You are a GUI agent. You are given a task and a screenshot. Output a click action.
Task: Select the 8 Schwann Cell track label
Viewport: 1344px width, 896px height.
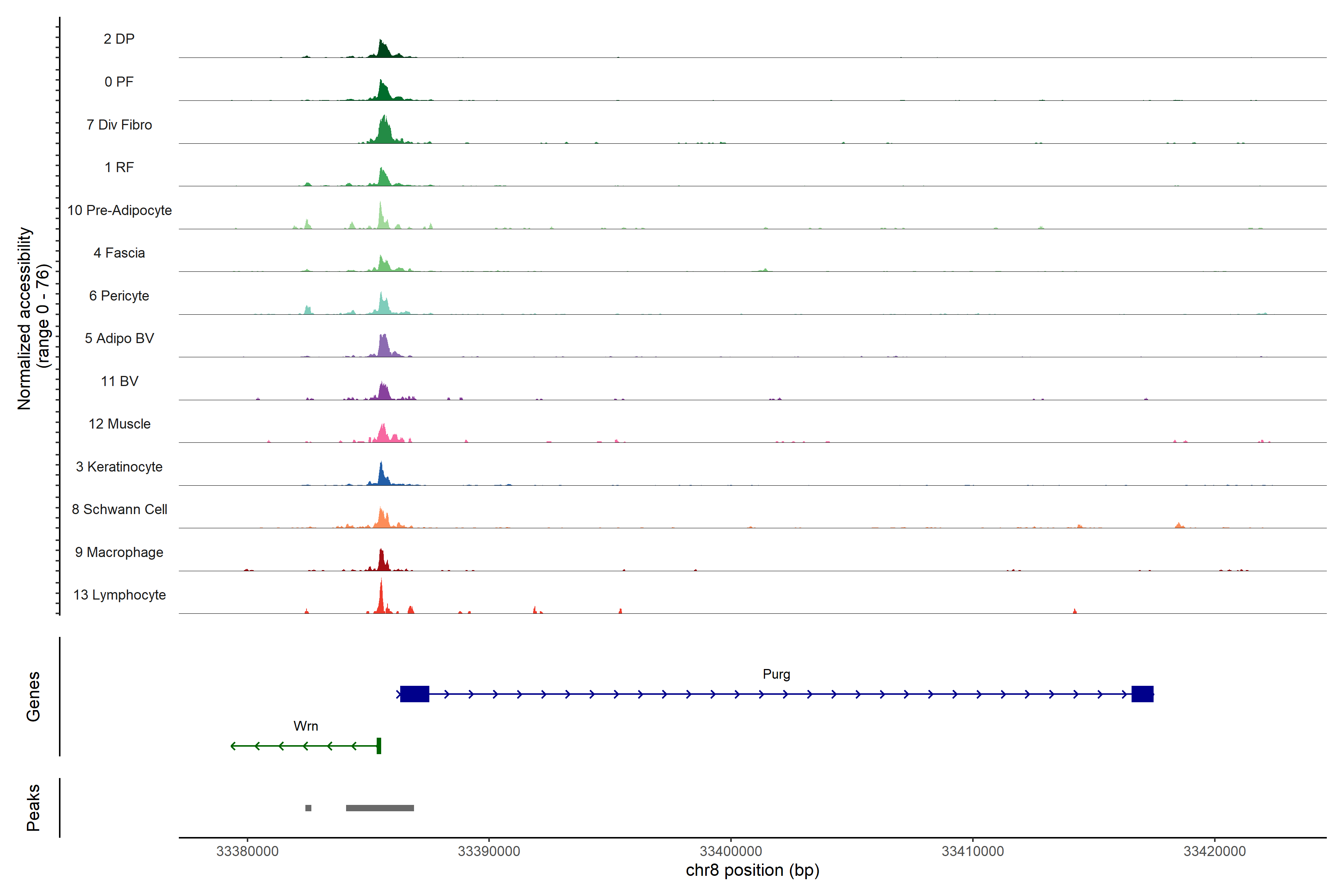coord(119,509)
